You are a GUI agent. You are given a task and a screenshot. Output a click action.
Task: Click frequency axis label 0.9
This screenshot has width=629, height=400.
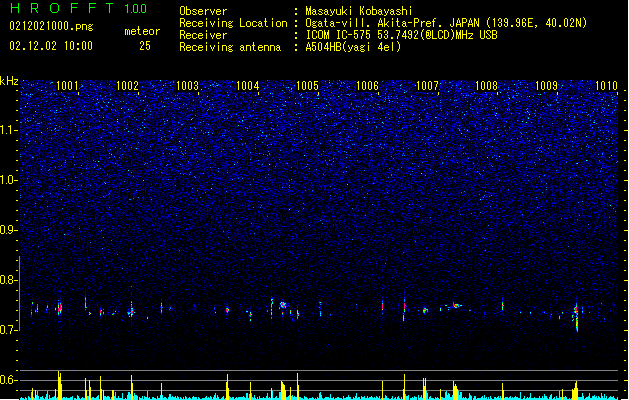point(9,230)
